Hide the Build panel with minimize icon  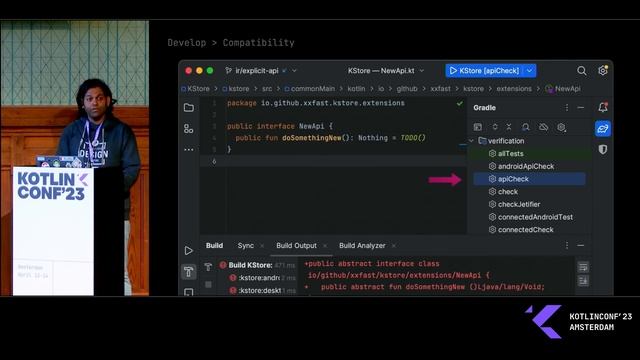click(581, 245)
